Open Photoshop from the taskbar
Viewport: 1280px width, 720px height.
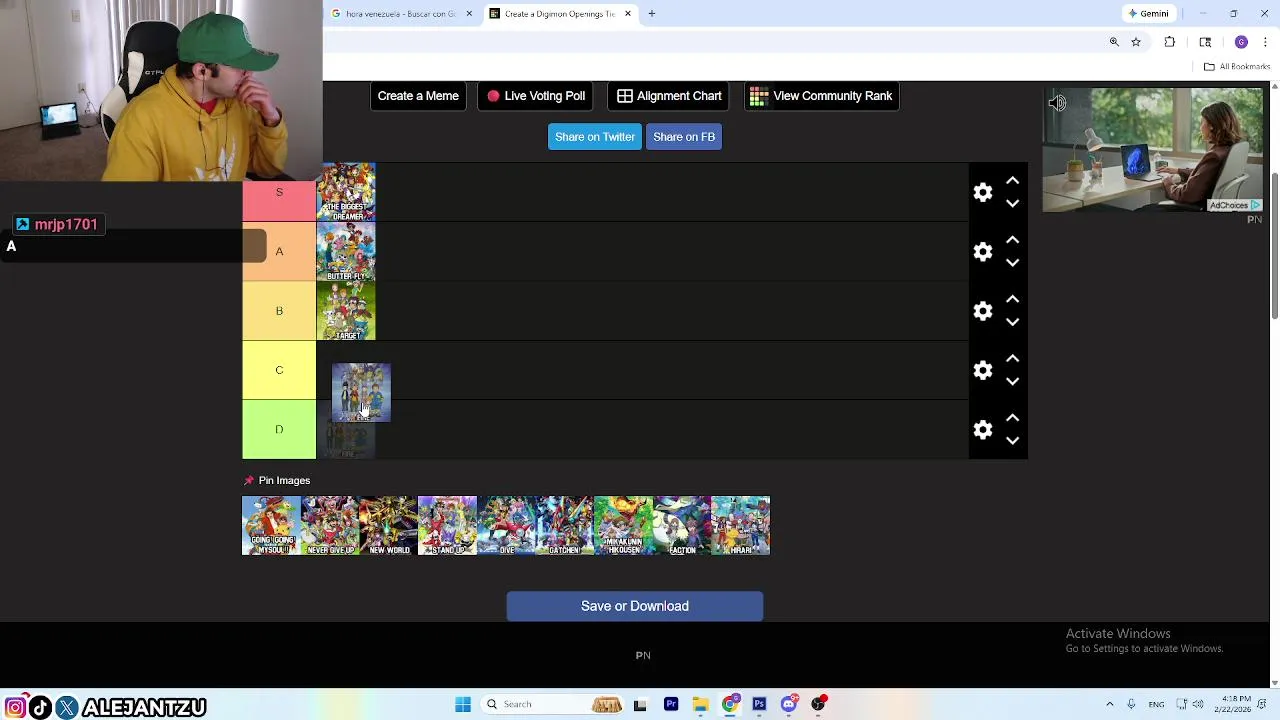point(759,704)
